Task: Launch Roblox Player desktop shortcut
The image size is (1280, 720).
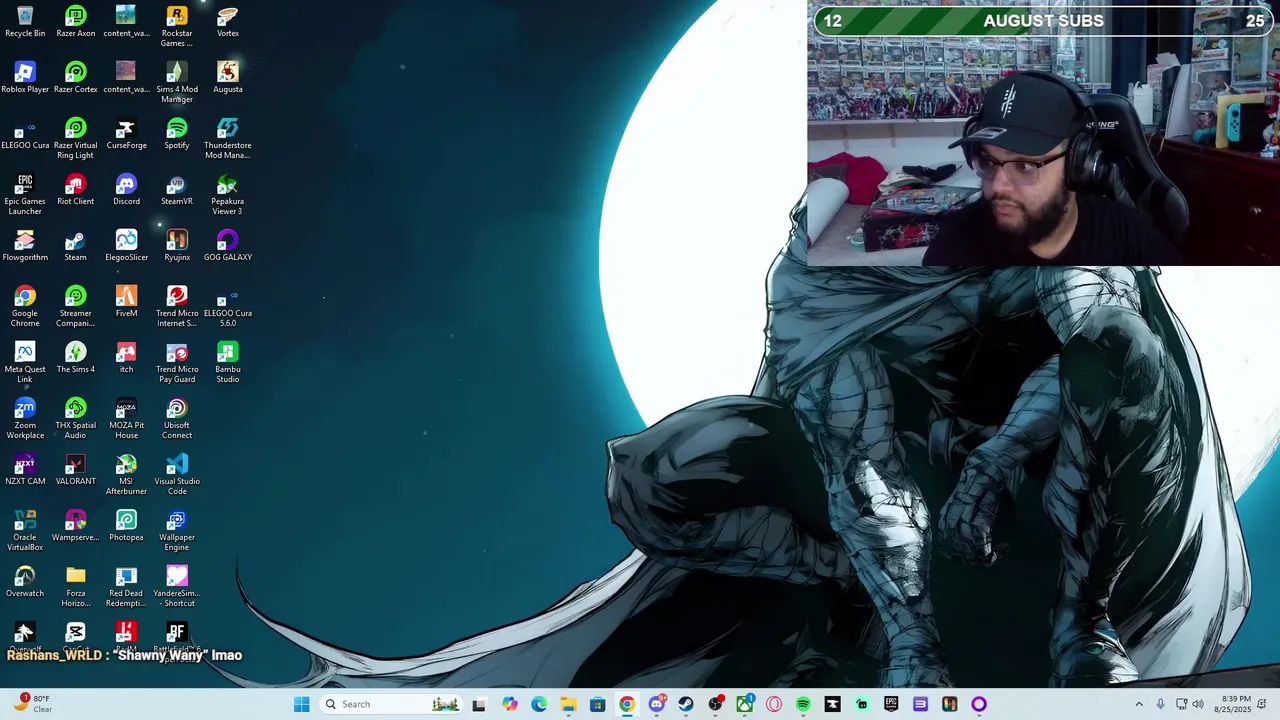Action: (x=25, y=78)
